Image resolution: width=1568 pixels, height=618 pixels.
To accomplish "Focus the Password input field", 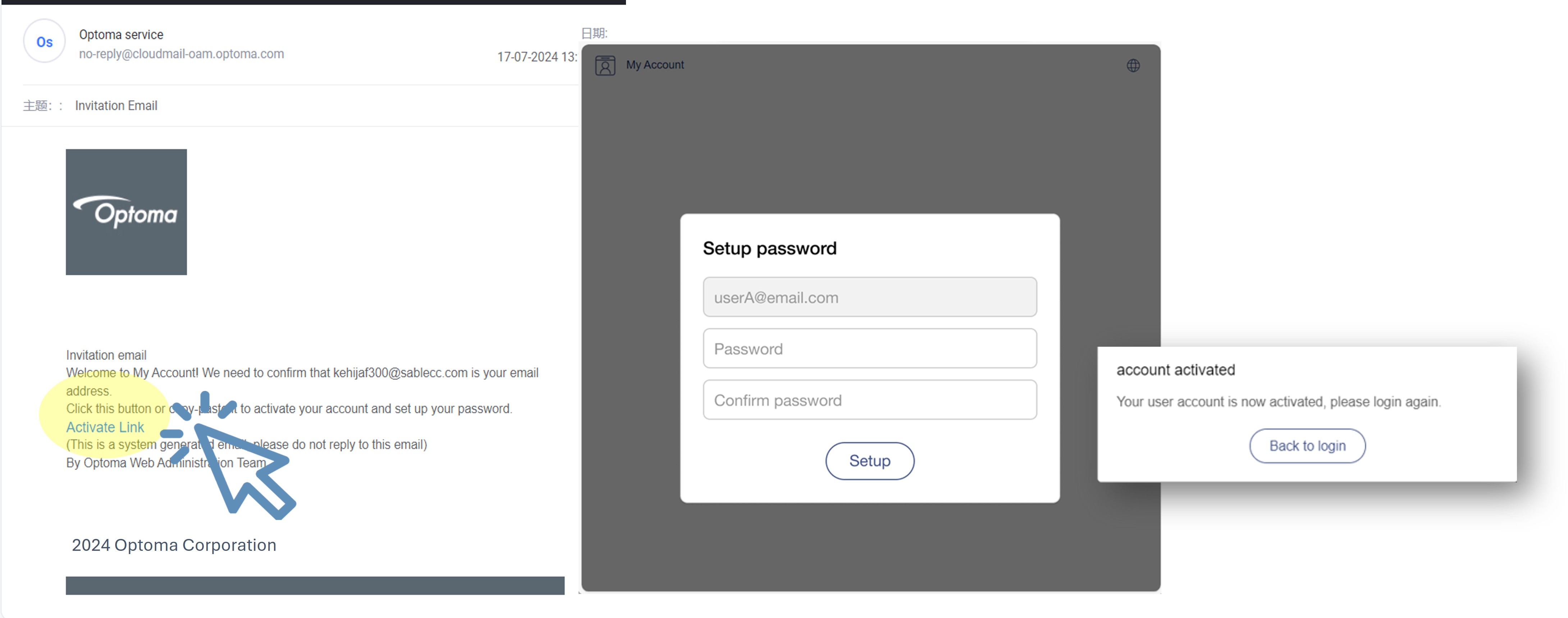I will coord(869,349).
